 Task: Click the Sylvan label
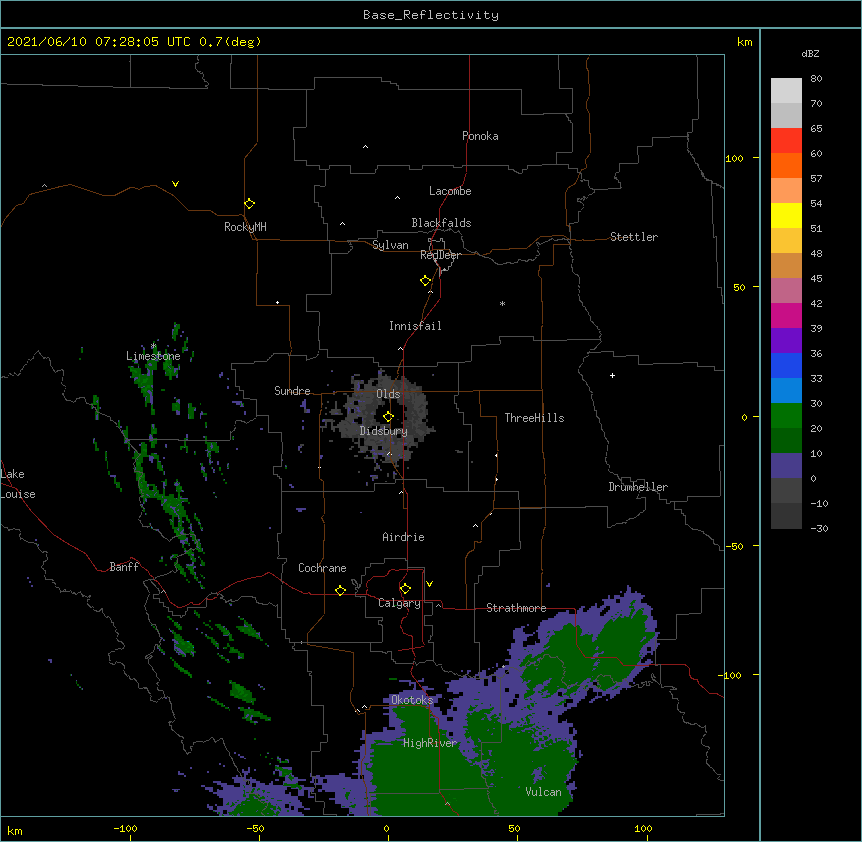point(390,245)
